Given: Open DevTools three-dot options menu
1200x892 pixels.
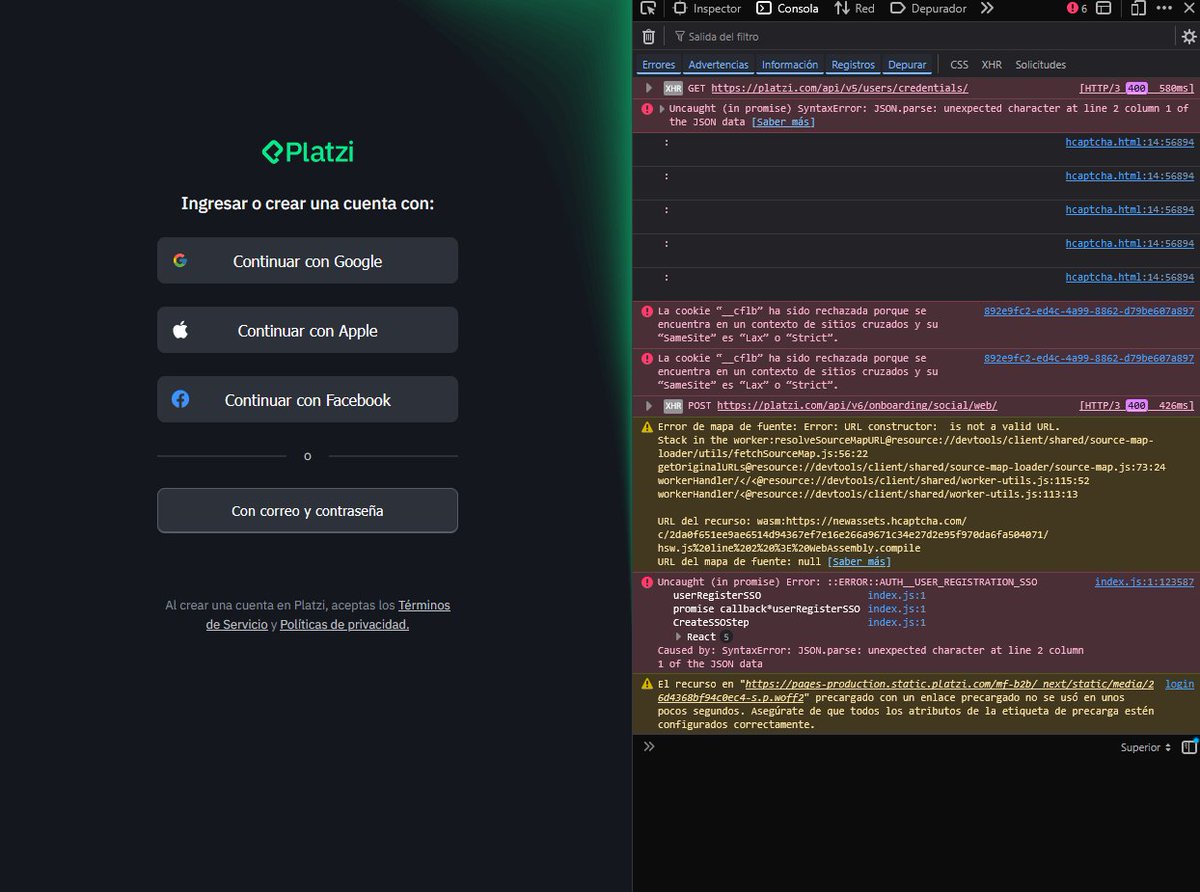Looking at the screenshot, I should tap(1163, 8).
